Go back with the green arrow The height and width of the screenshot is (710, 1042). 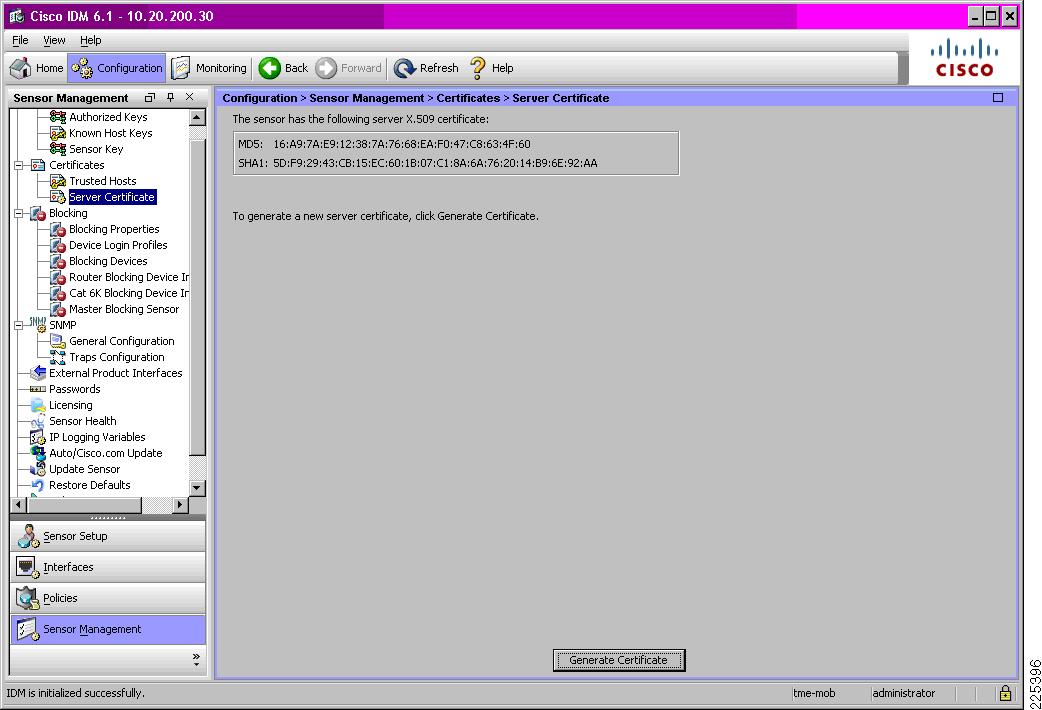[x=270, y=68]
